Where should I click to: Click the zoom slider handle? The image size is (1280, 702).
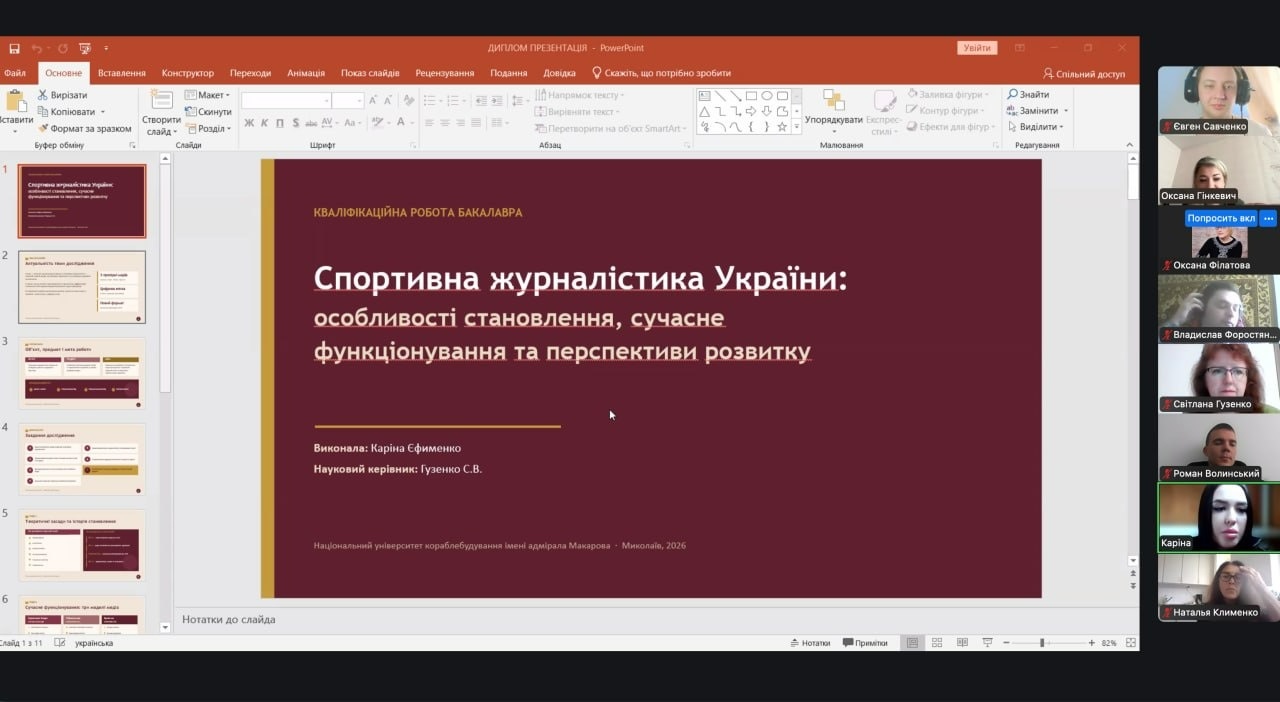click(1042, 643)
